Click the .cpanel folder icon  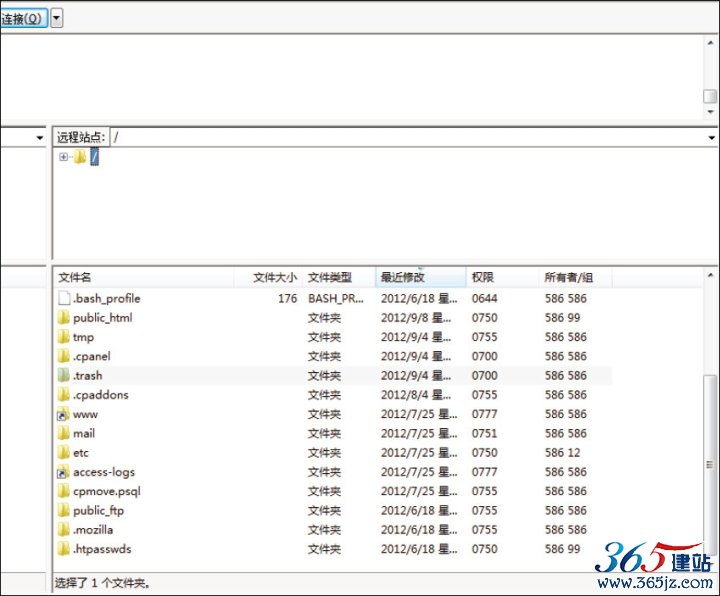pos(64,356)
